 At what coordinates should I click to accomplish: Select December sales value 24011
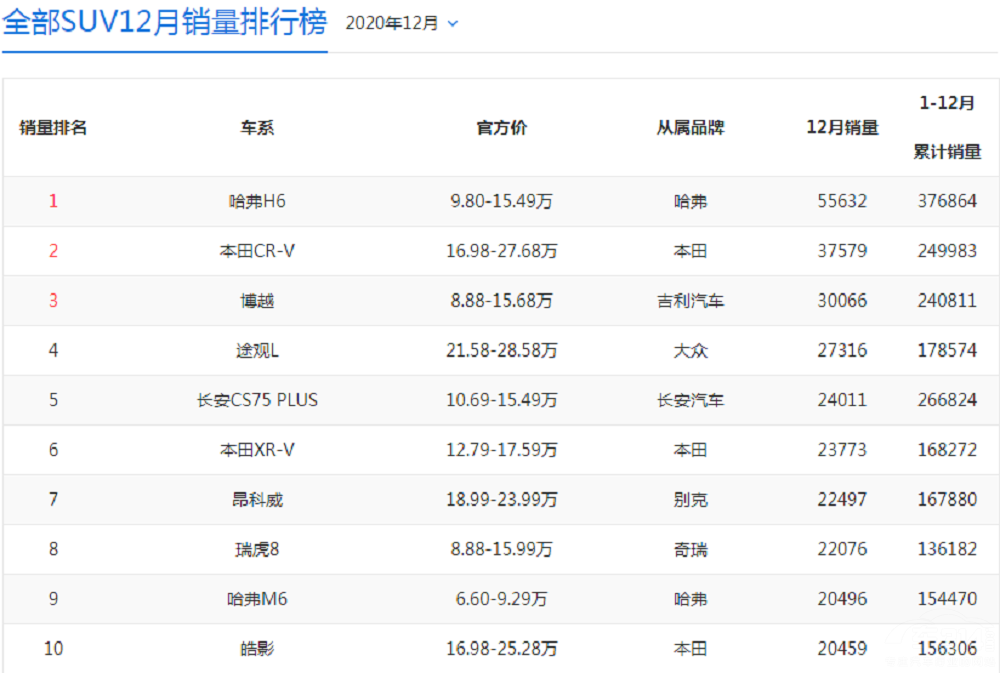tap(842, 400)
